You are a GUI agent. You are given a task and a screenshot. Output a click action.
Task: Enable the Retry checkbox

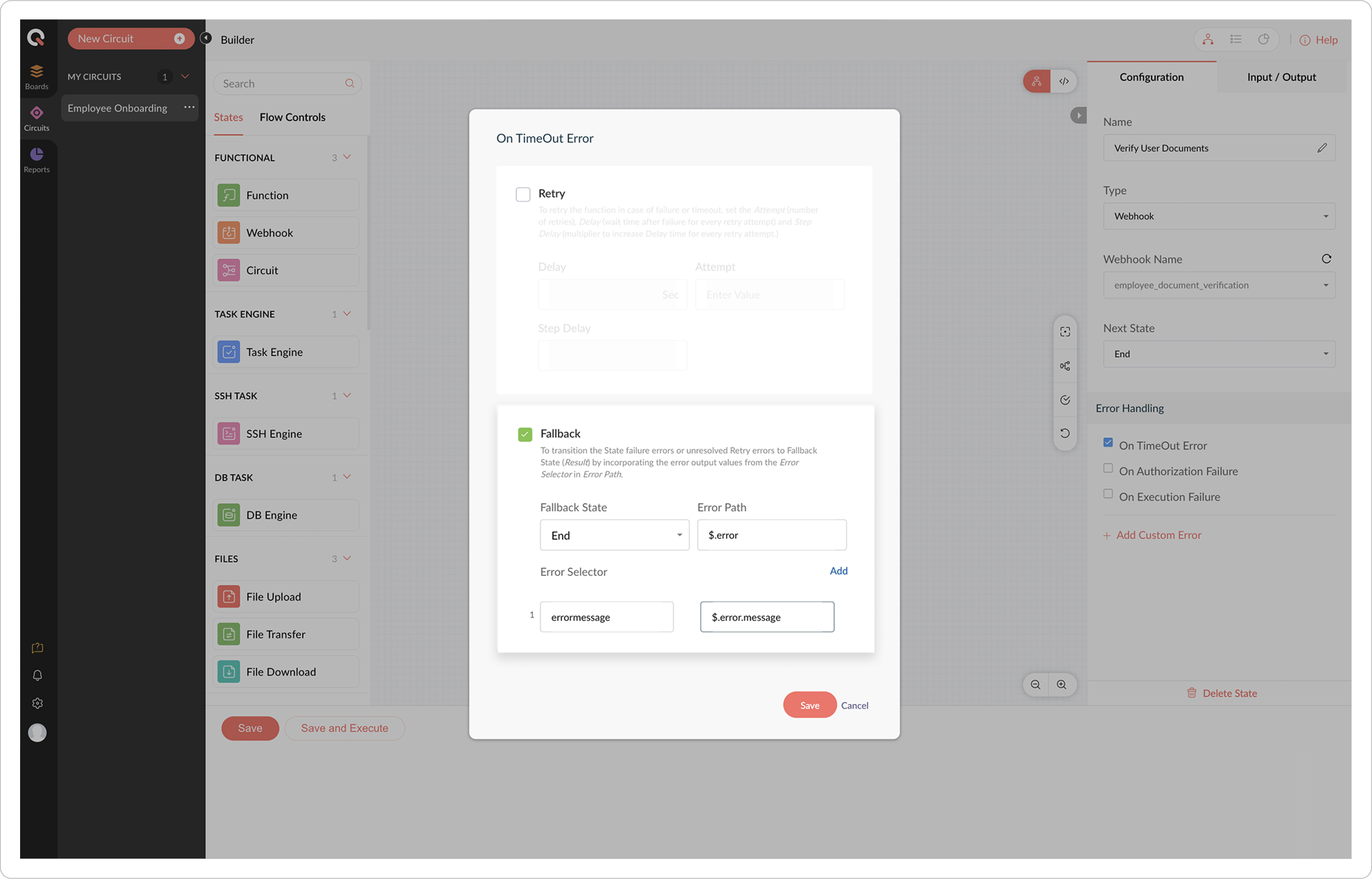click(x=523, y=194)
